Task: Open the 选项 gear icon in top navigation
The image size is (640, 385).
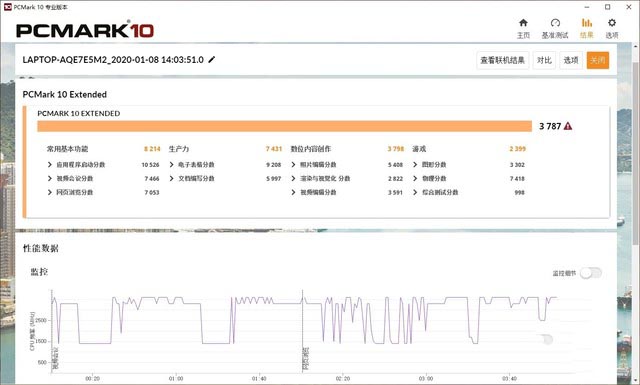Action: [611, 23]
